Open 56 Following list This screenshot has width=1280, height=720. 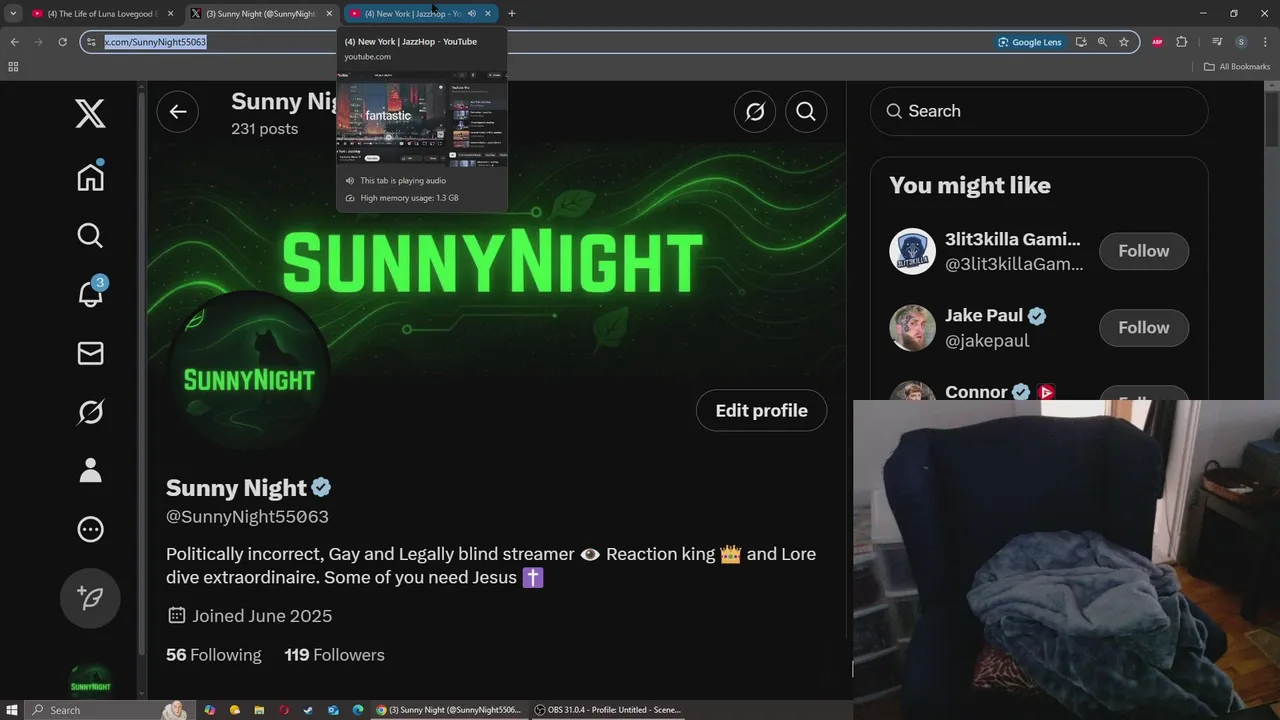[213, 655]
